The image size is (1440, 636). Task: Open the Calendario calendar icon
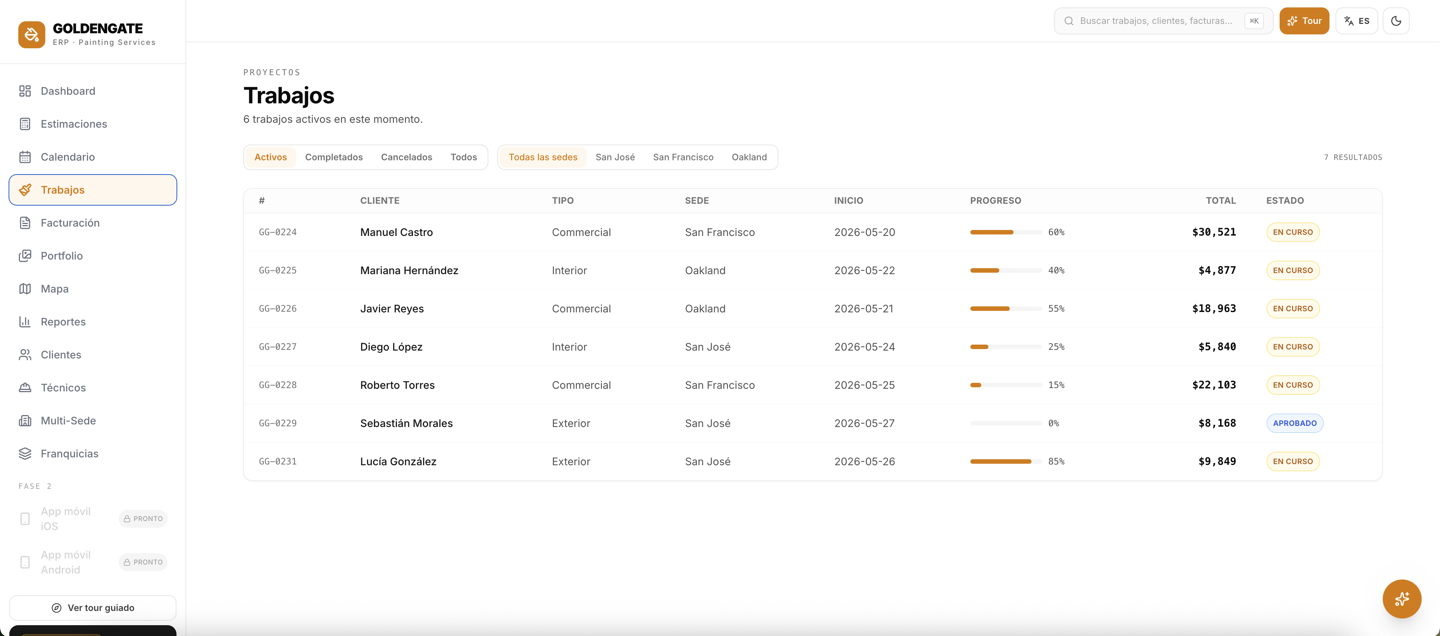[x=25, y=157]
